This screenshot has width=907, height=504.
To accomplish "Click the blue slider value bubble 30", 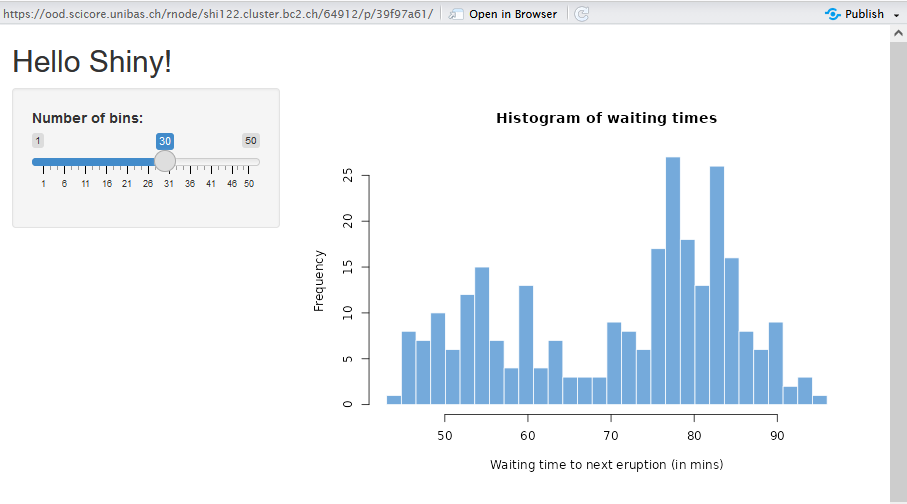I will (x=165, y=141).
